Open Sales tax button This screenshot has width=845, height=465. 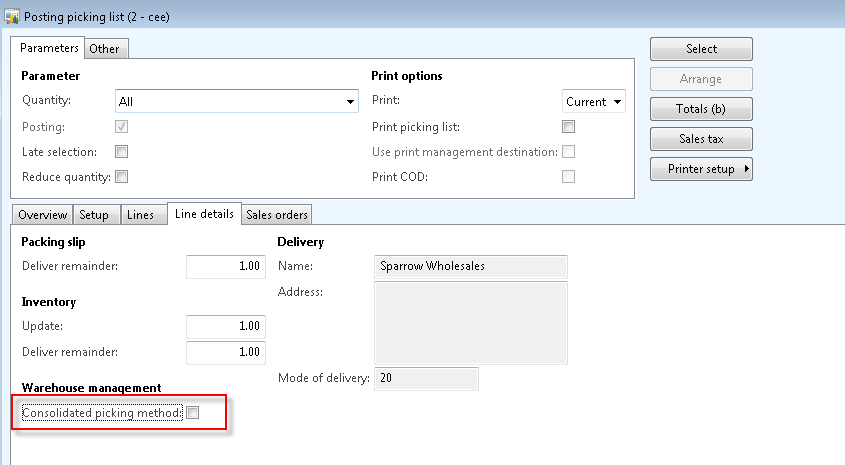pyautogui.click(x=701, y=139)
